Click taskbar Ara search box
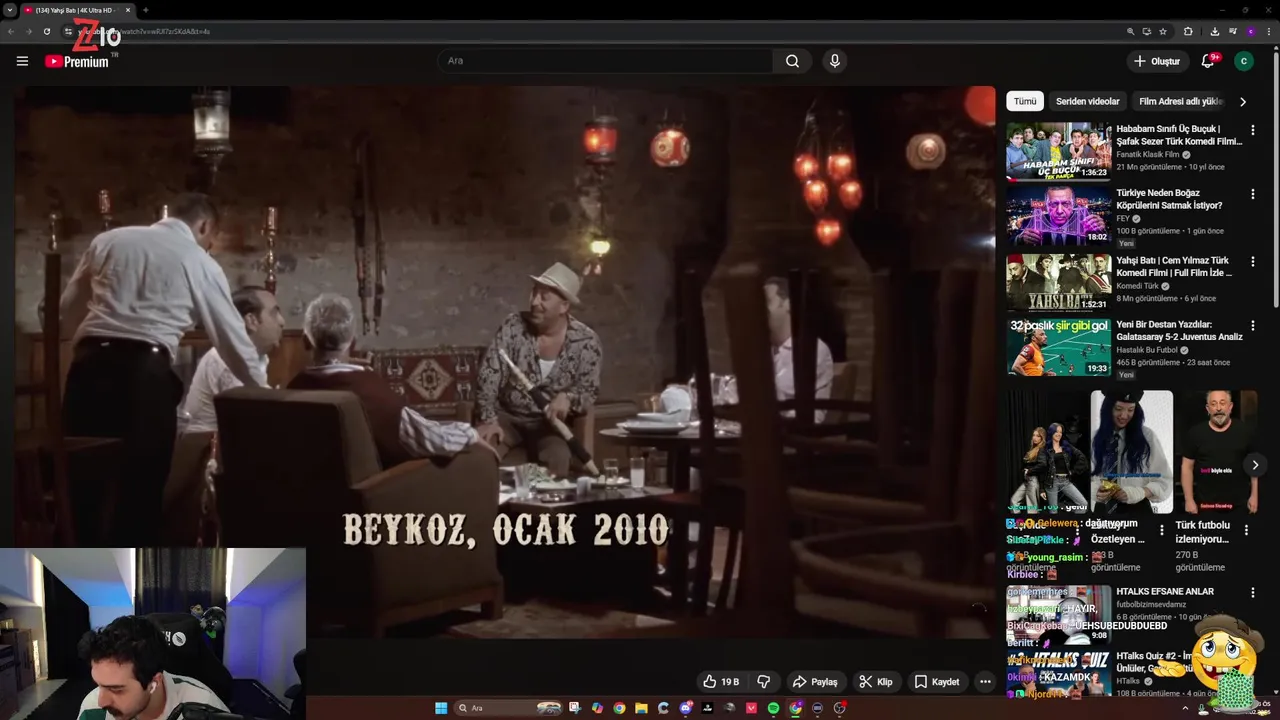The image size is (1280, 720). point(507,708)
